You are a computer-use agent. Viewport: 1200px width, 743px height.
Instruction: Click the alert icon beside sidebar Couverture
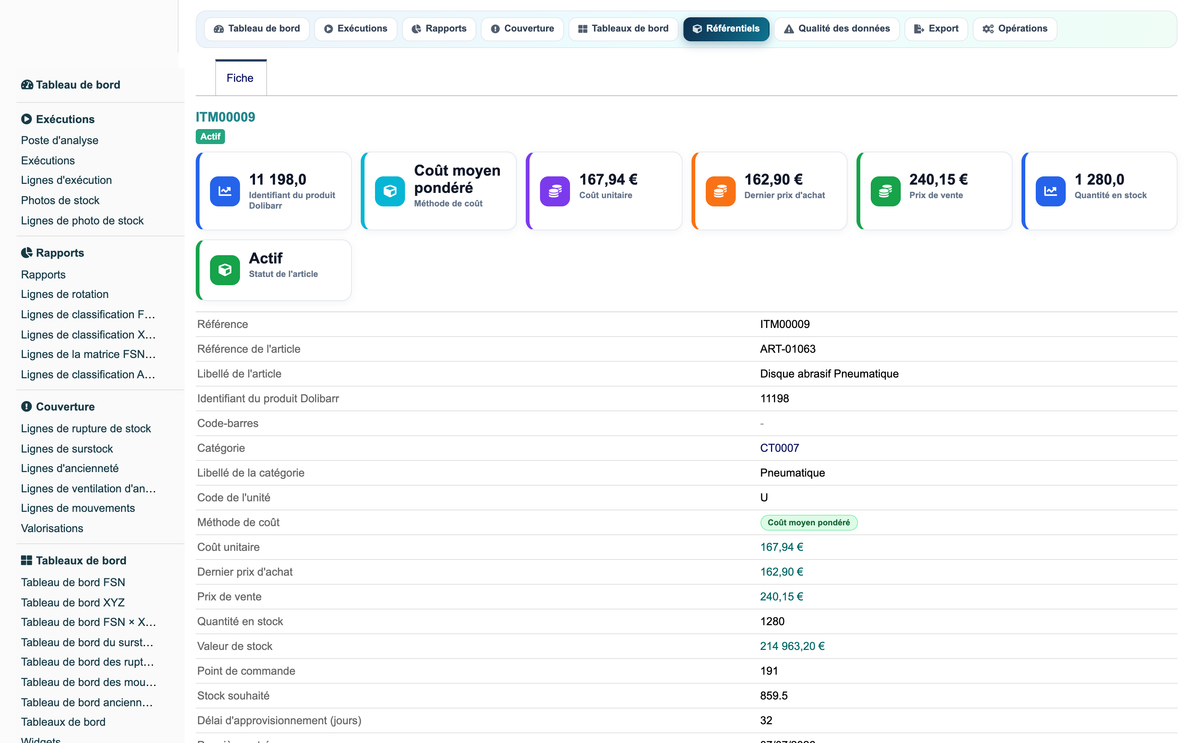[x=27, y=407]
